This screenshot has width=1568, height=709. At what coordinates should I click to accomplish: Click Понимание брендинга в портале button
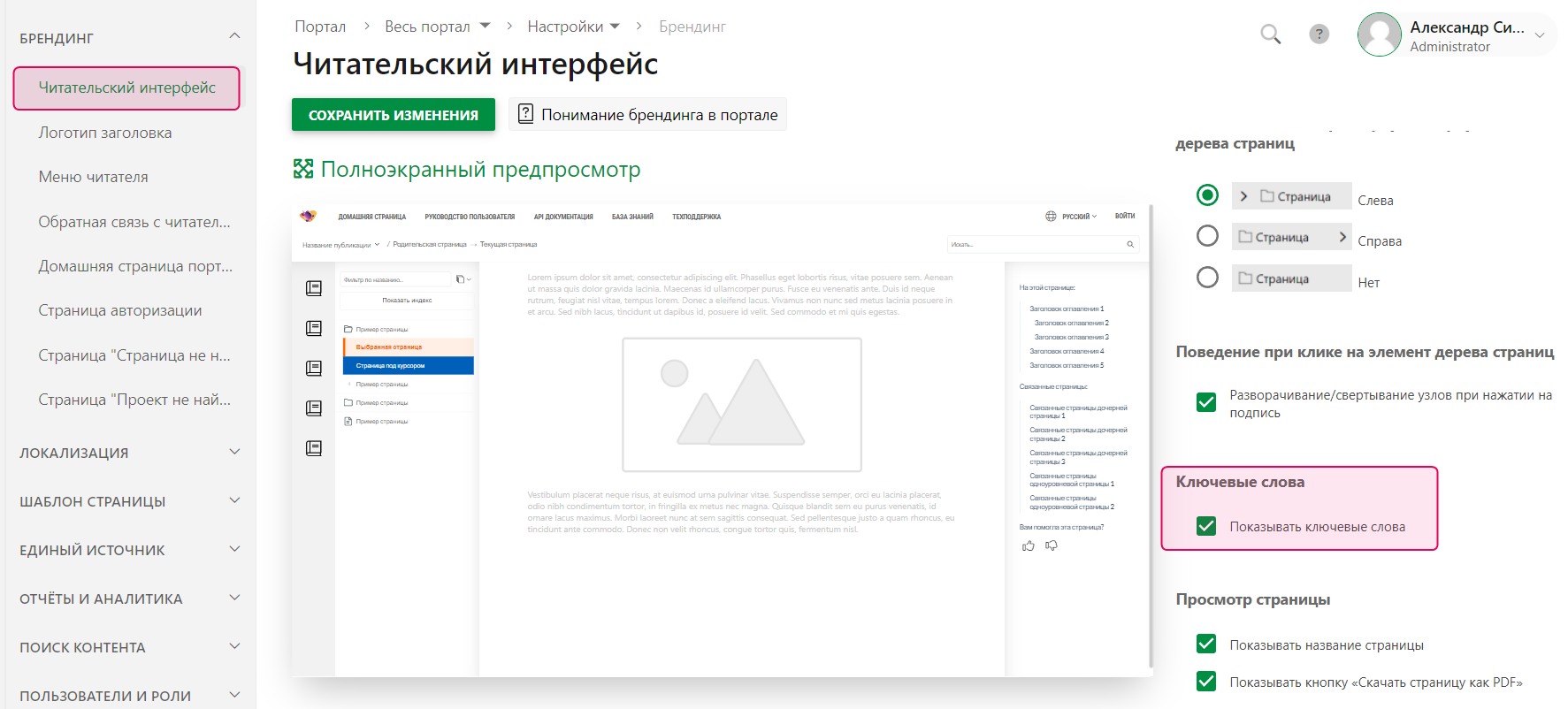point(647,114)
